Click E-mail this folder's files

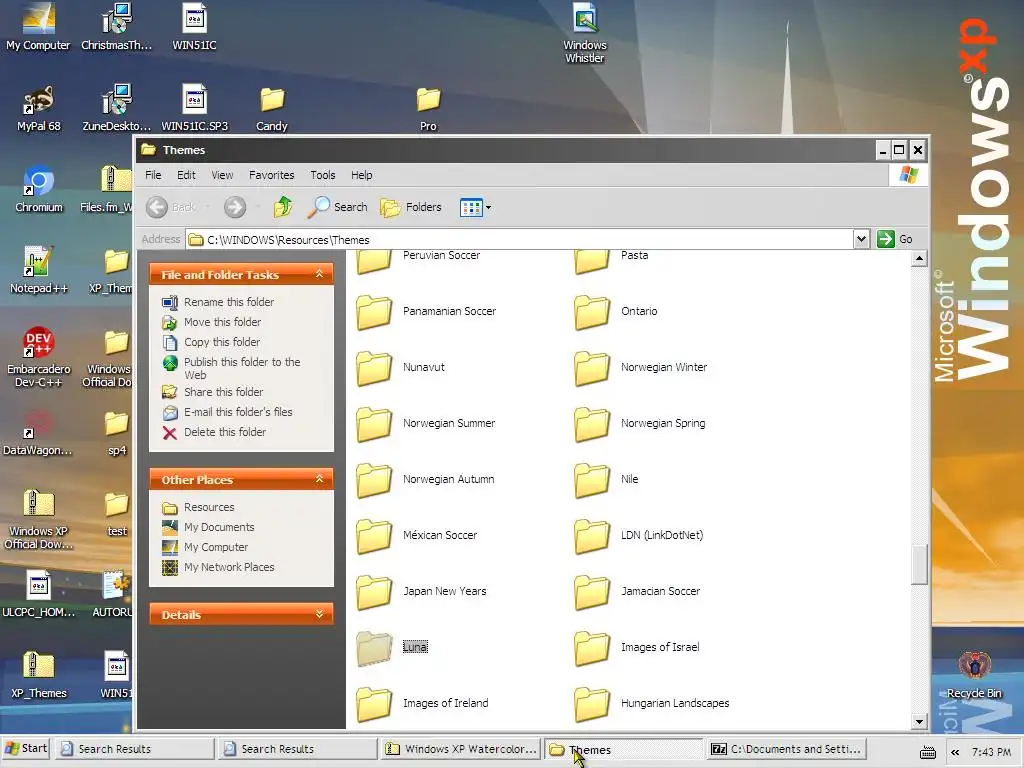238,412
